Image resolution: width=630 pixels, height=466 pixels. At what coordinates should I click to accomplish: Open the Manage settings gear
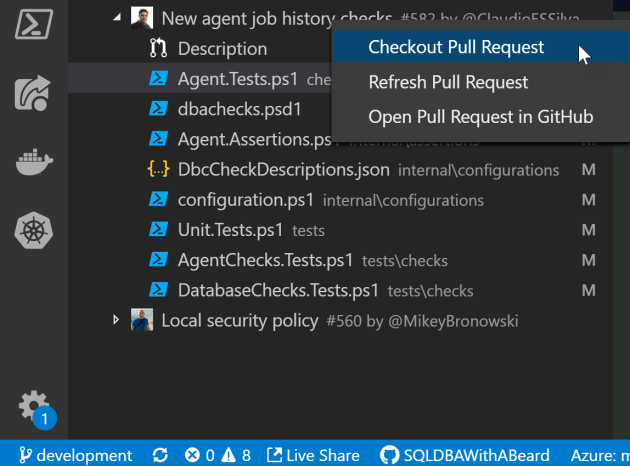(33, 406)
